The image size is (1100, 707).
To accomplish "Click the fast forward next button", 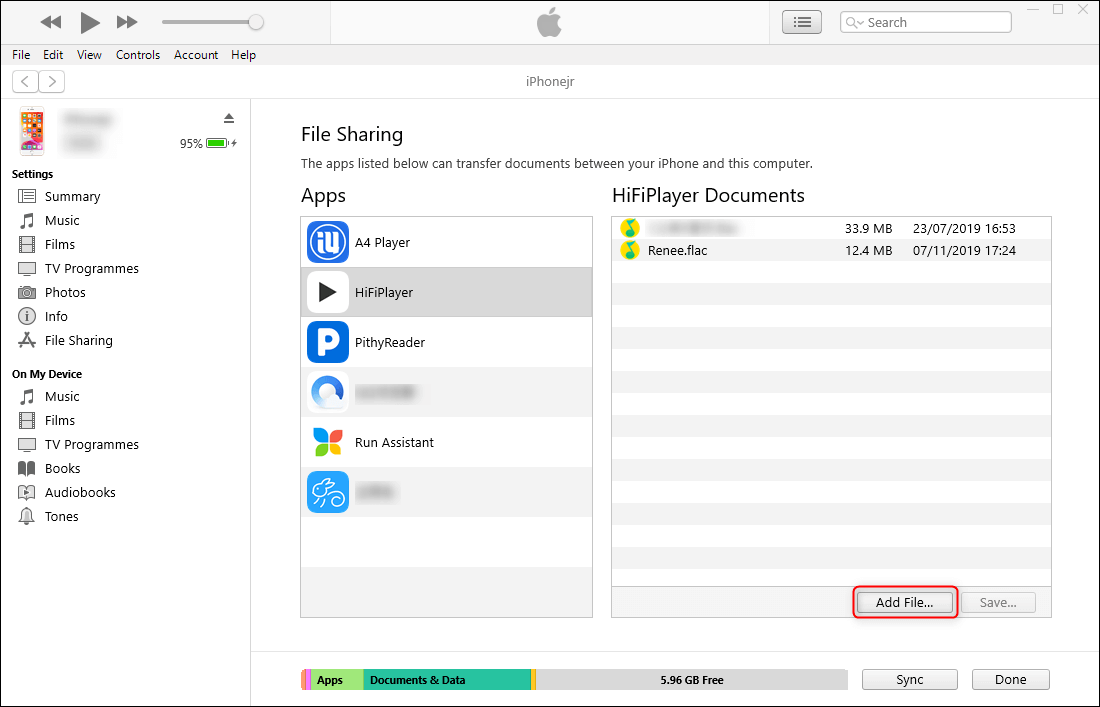I will 127,22.
